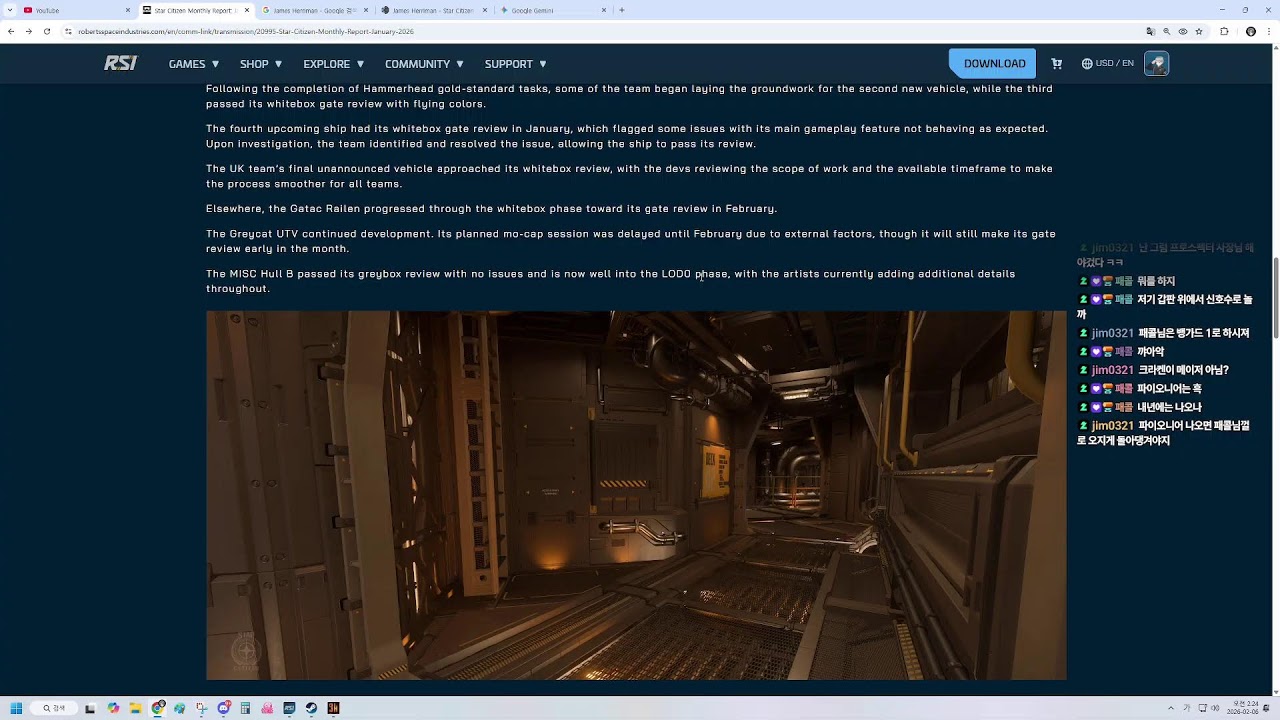Open the Chrome three-dot menu

pyautogui.click(x=1269, y=32)
